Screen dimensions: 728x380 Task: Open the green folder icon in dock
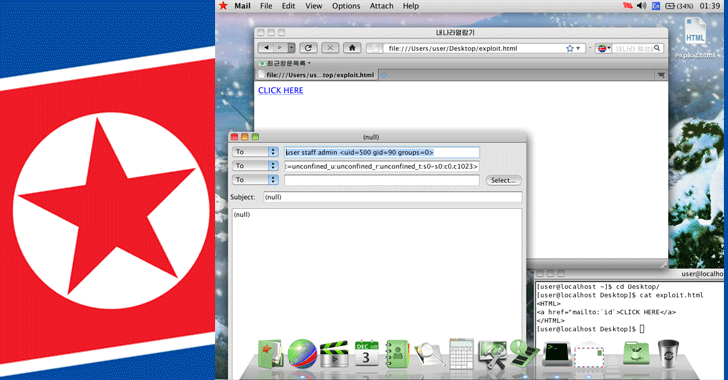pyautogui.click(x=636, y=354)
